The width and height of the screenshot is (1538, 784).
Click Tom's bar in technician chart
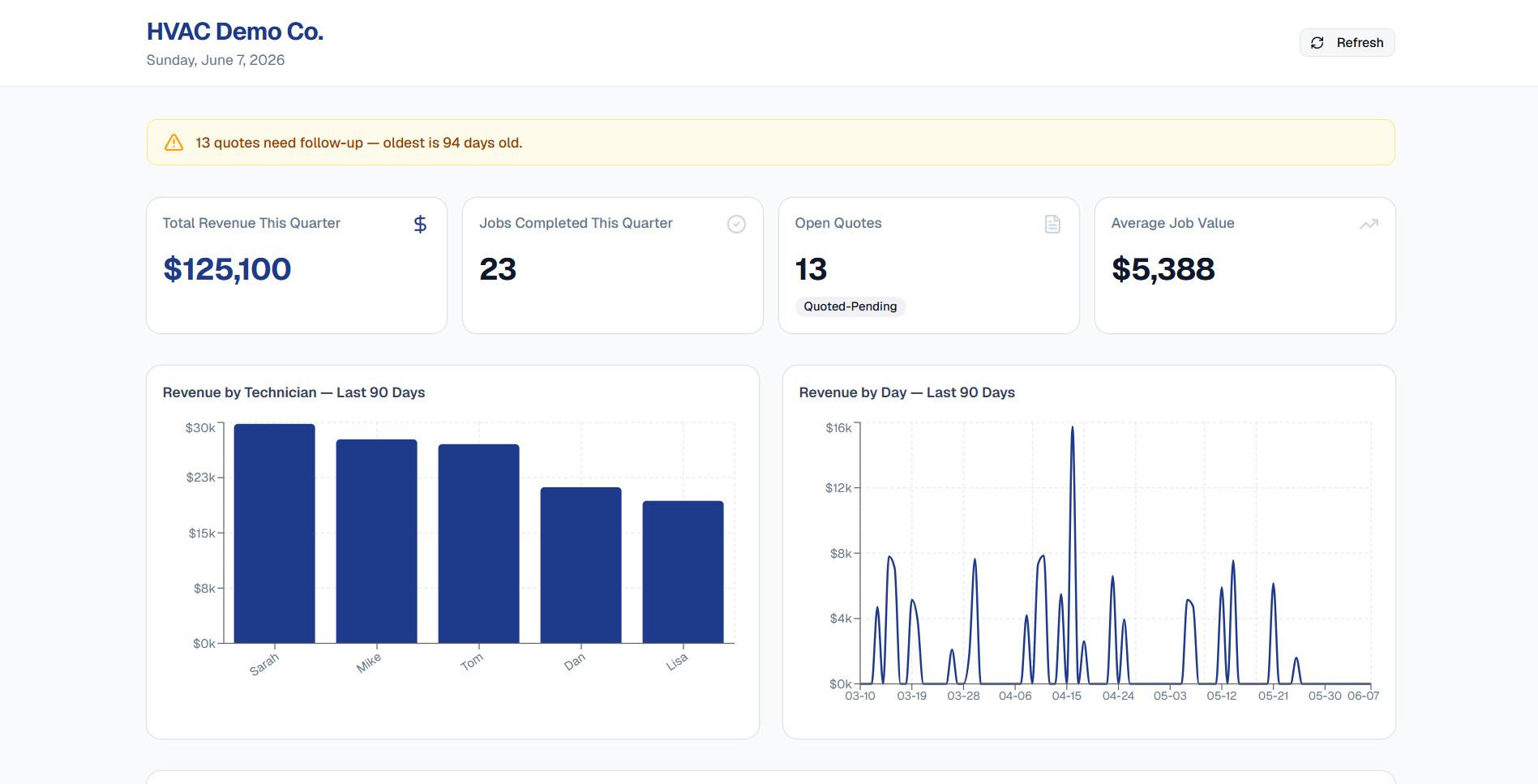479,544
